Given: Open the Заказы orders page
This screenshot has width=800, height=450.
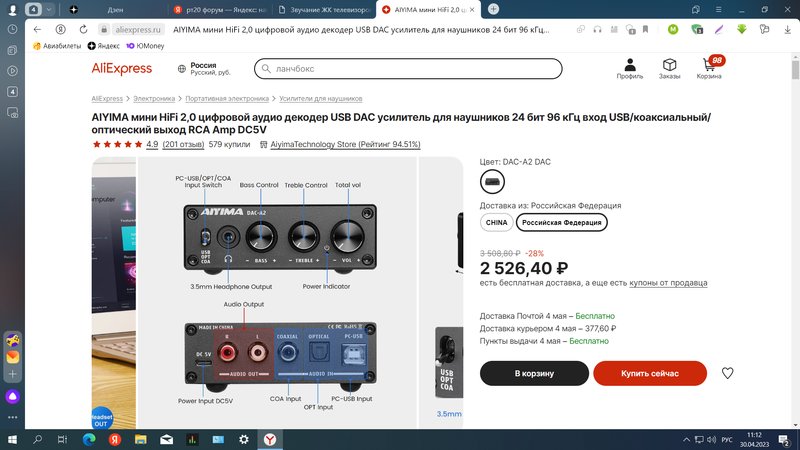Looking at the screenshot, I should pyautogui.click(x=669, y=68).
